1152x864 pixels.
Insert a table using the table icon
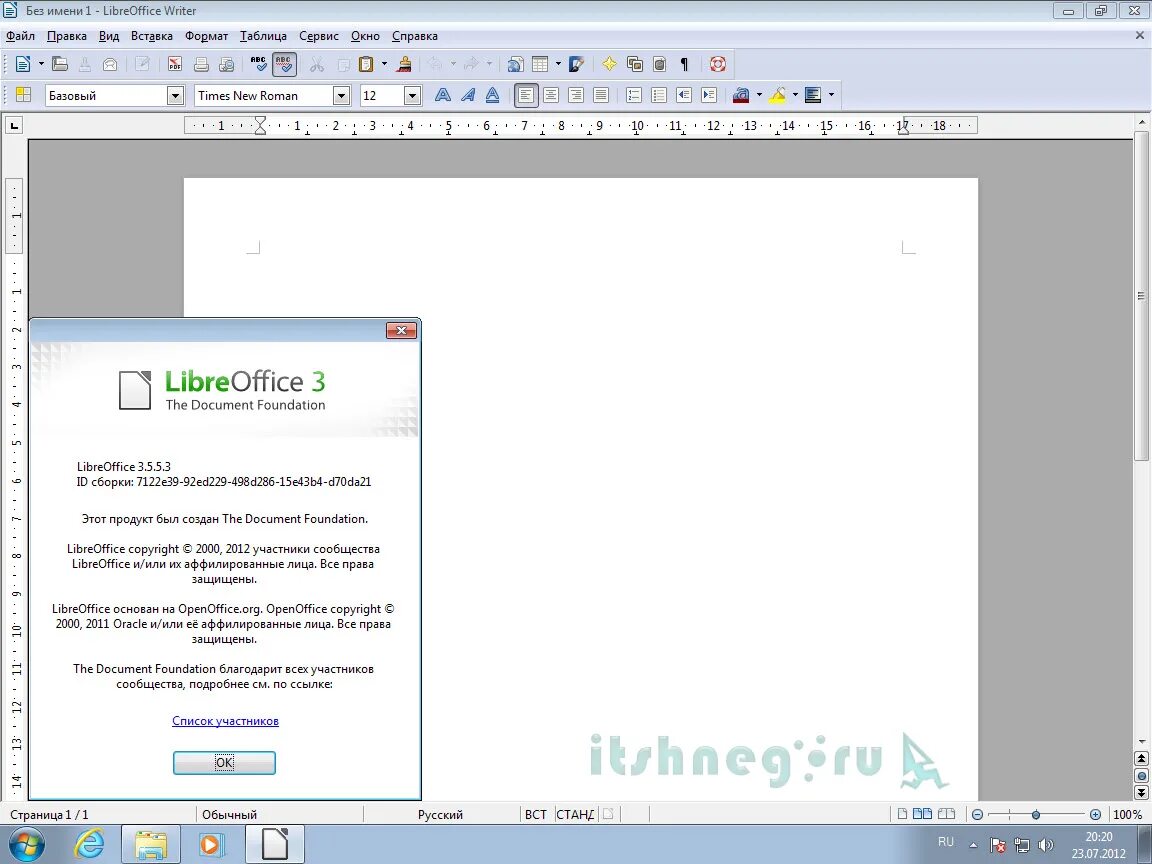(x=540, y=64)
